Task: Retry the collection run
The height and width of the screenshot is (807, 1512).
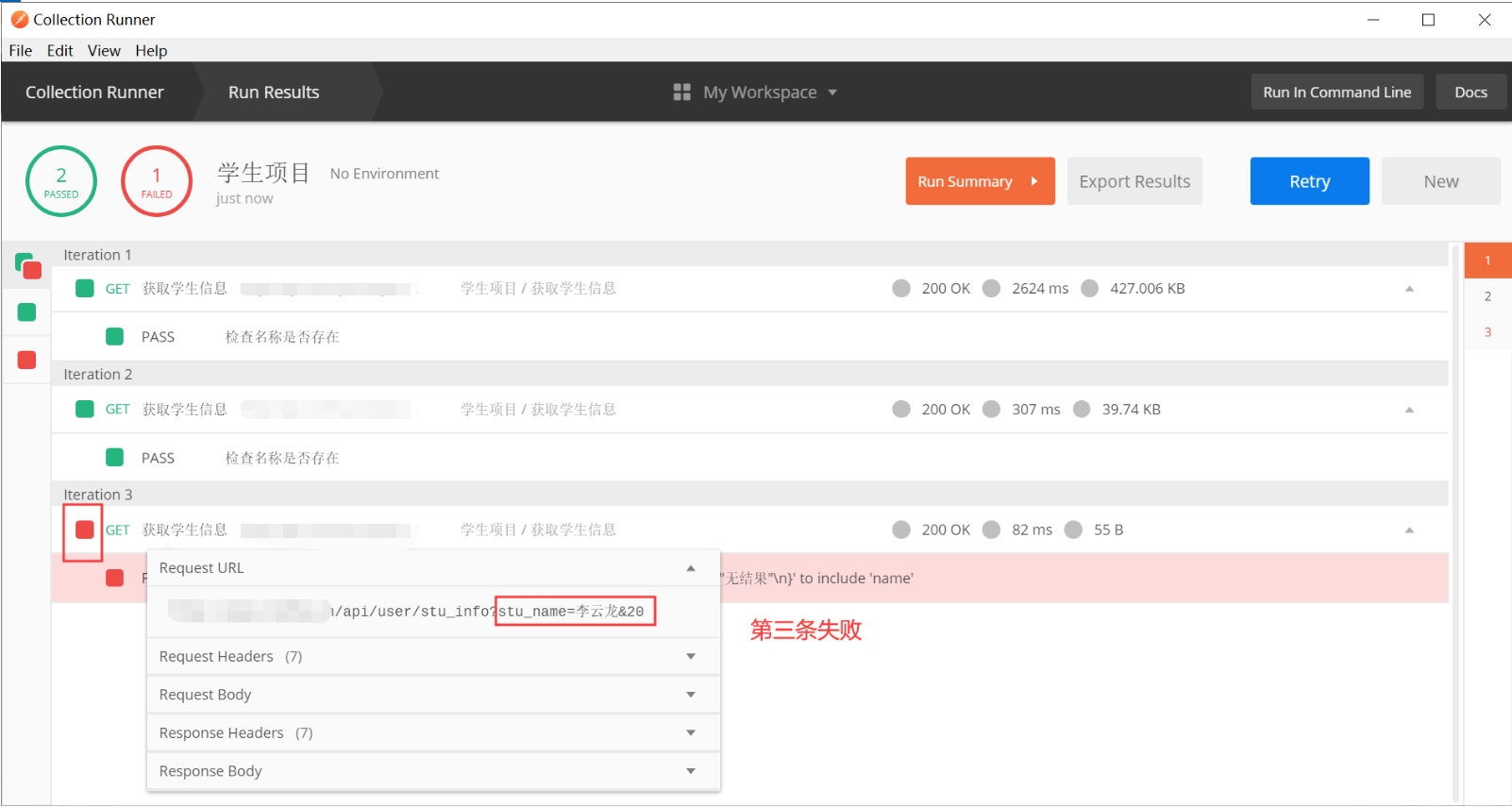Action: point(1310,181)
